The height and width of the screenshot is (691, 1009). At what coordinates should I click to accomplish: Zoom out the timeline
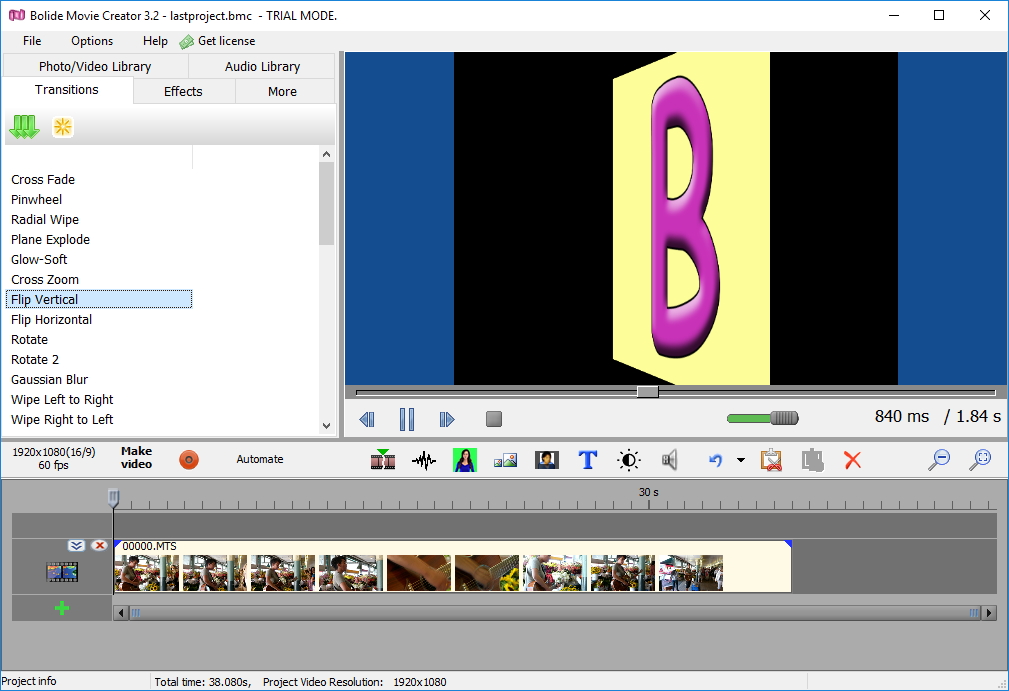pyautogui.click(x=940, y=459)
